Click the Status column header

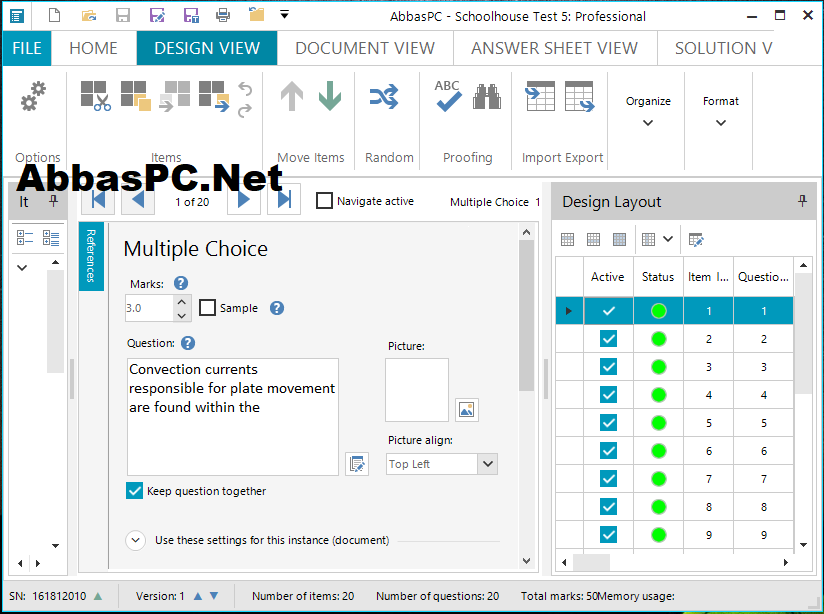658,277
